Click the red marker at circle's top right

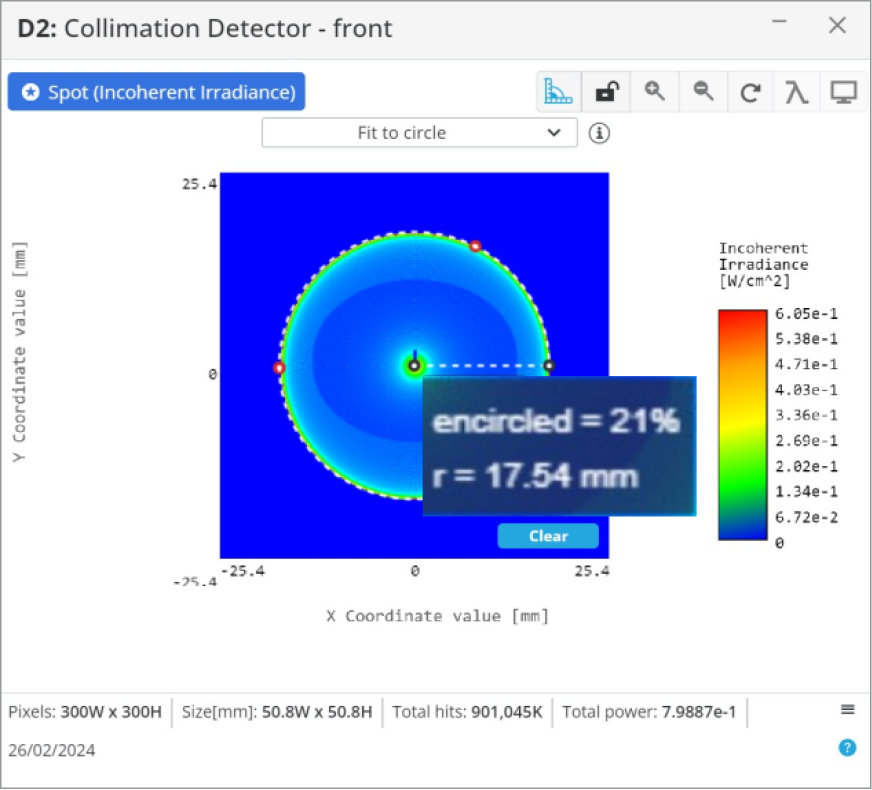tap(475, 246)
